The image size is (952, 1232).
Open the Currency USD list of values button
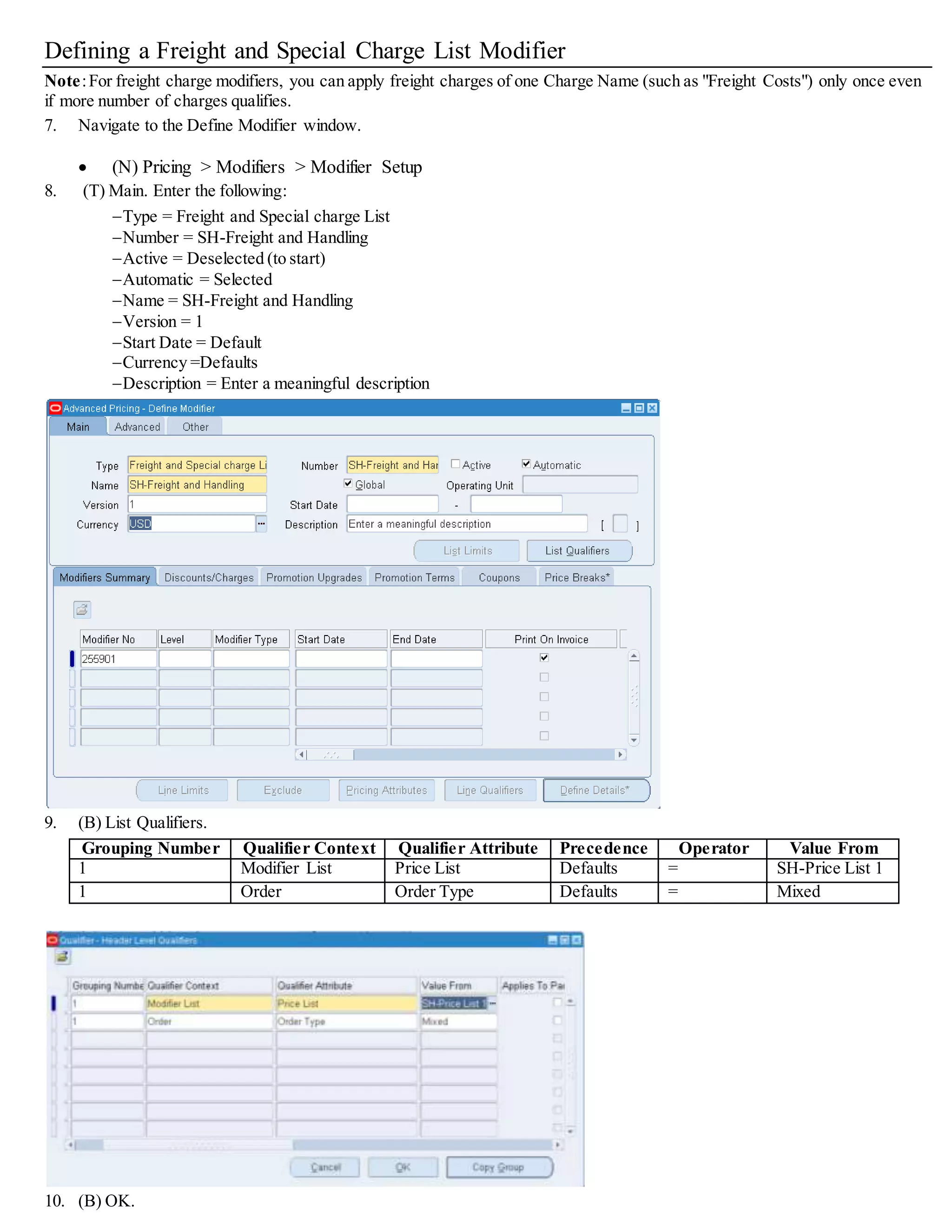point(261,523)
